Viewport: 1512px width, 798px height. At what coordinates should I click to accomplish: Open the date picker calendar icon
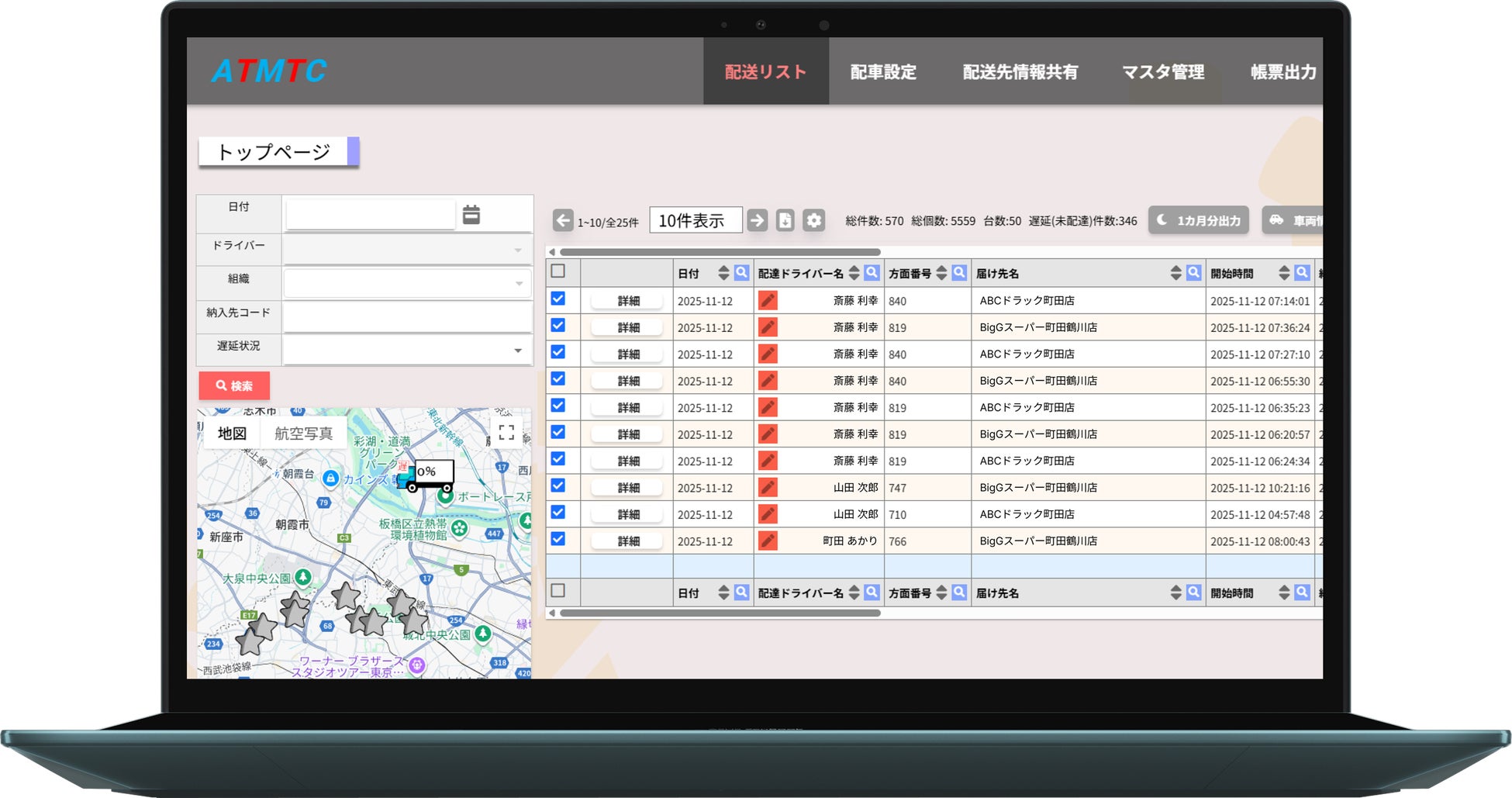471,215
